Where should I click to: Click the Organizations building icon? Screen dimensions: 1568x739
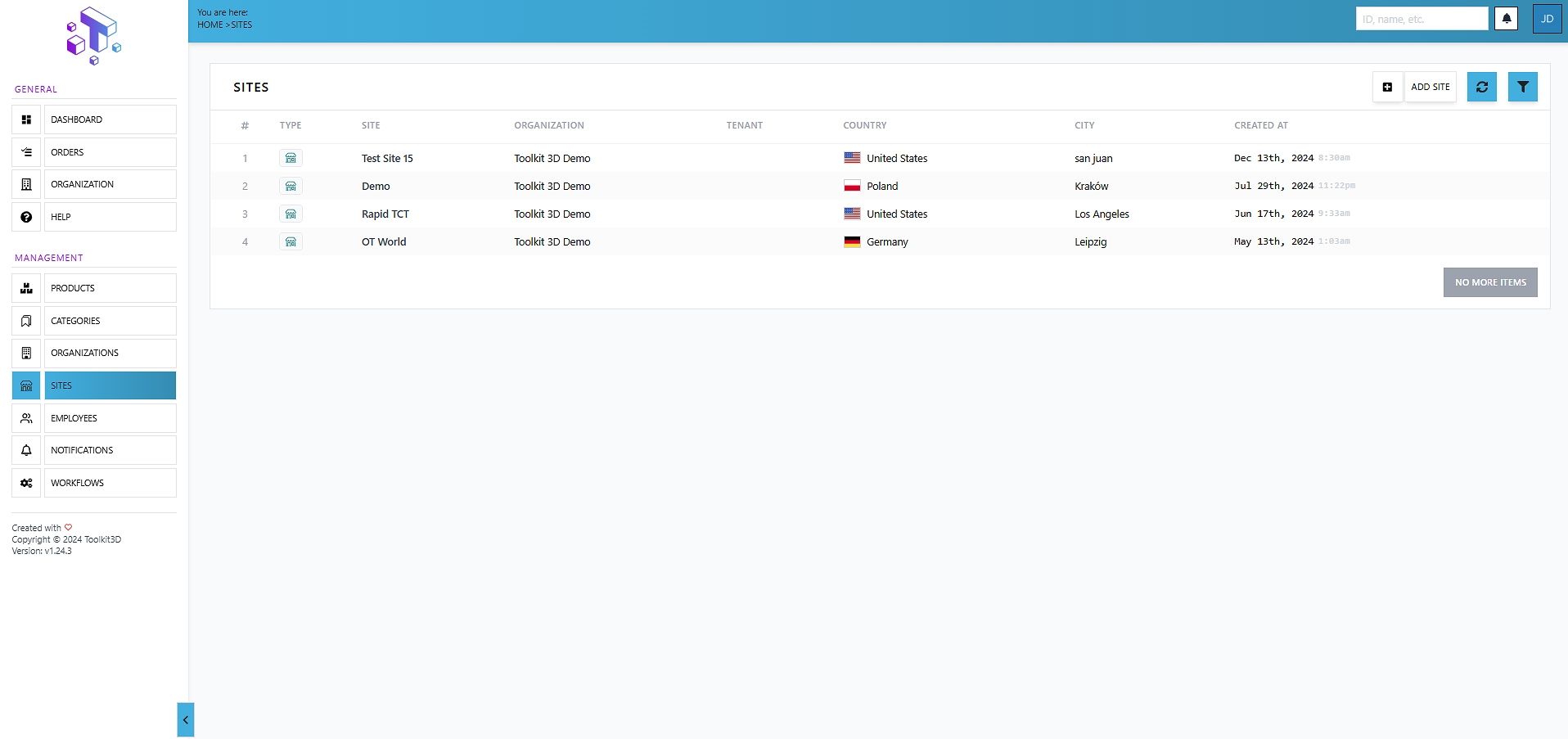(x=26, y=353)
